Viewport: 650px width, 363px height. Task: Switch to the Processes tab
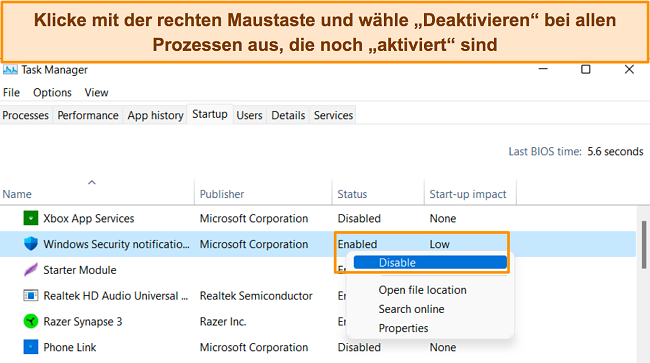point(26,115)
